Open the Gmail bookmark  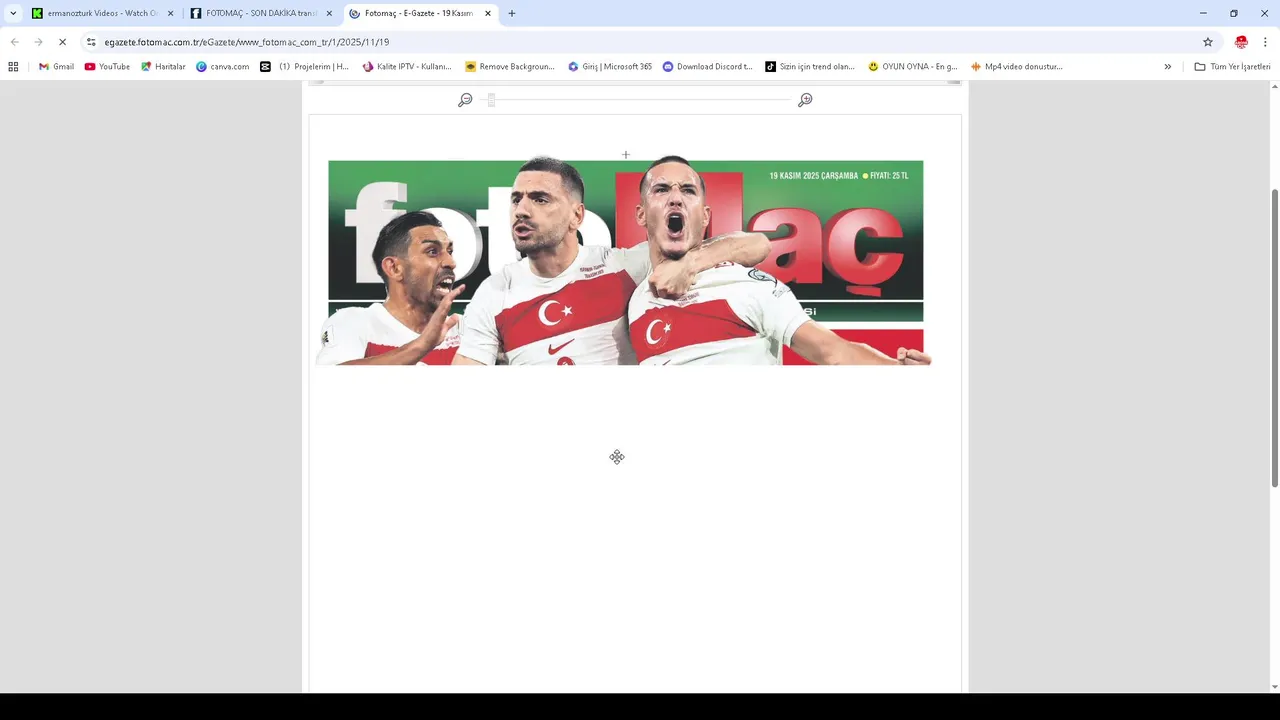click(x=56, y=67)
